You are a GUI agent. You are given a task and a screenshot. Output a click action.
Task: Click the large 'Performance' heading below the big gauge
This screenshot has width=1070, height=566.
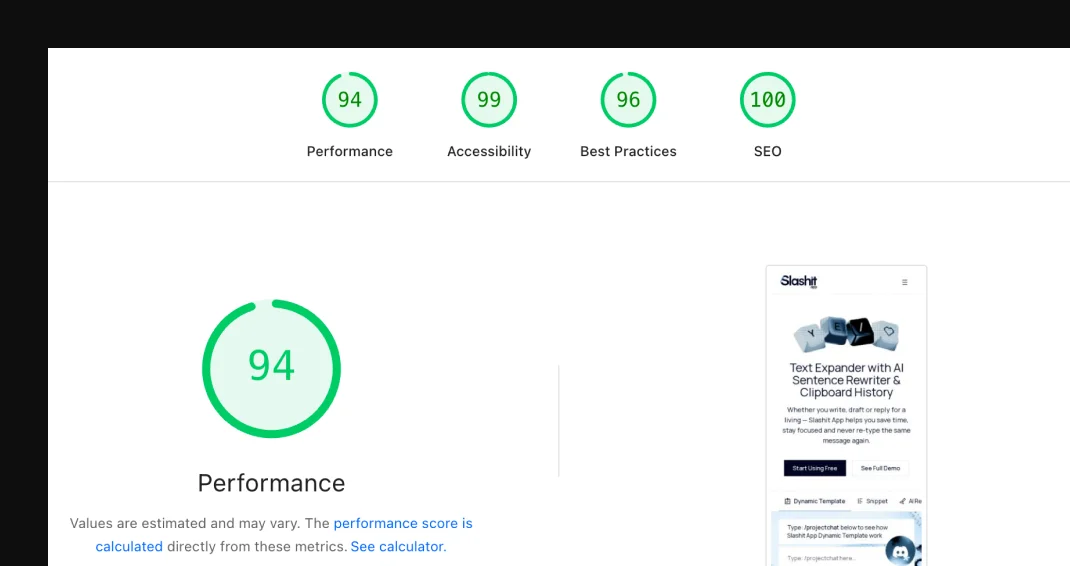(x=272, y=483)
